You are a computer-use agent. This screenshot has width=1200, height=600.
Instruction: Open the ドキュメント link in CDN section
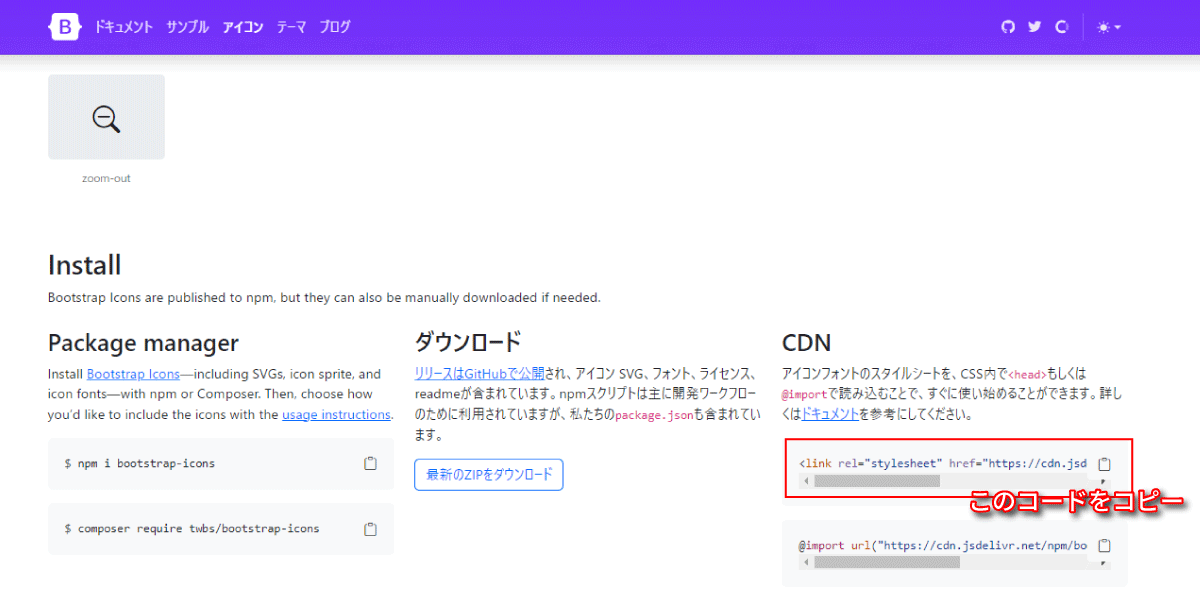pos(830,413)
